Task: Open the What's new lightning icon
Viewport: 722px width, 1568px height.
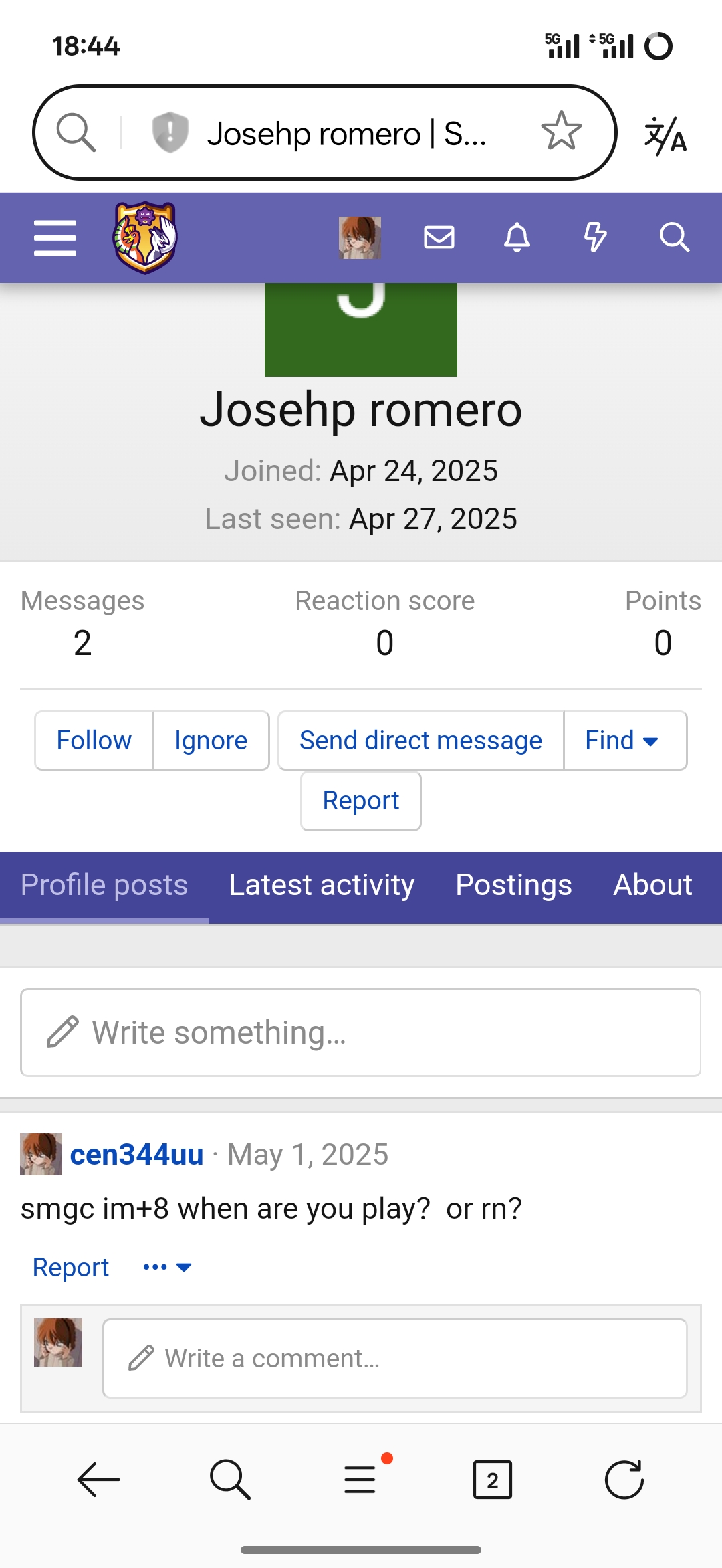Action: pos(595,237)
